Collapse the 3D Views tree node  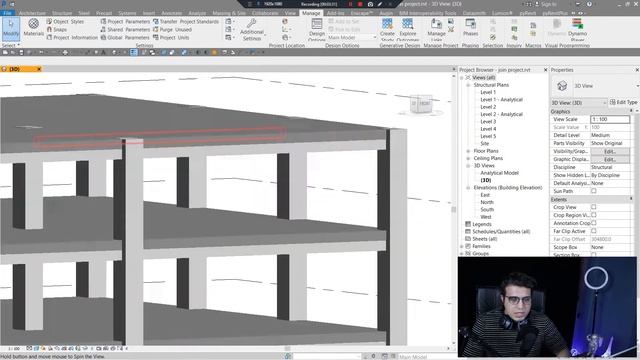coord(468,166)
